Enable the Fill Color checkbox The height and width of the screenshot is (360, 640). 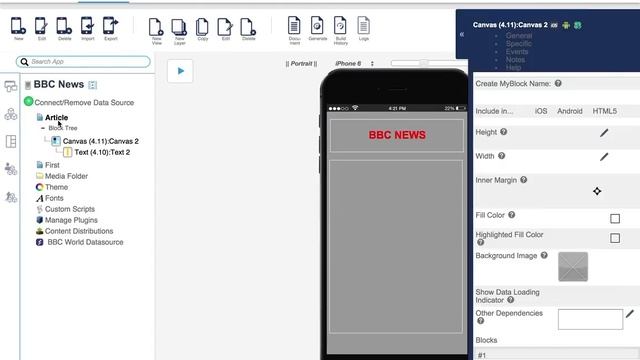[x=615, y=219]
